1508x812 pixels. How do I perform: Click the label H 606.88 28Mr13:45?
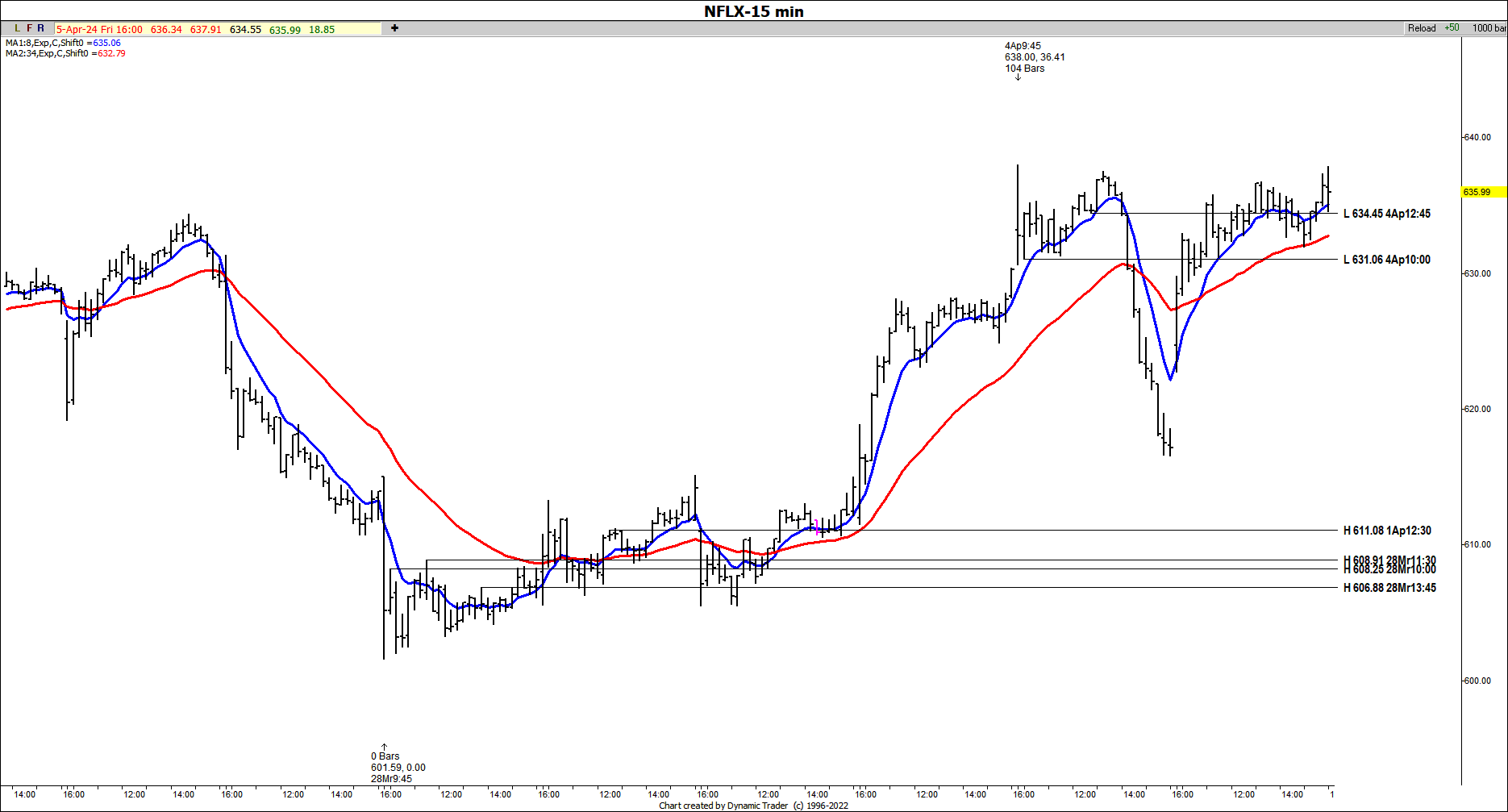pyautogui.click(x=1389, y=588)
